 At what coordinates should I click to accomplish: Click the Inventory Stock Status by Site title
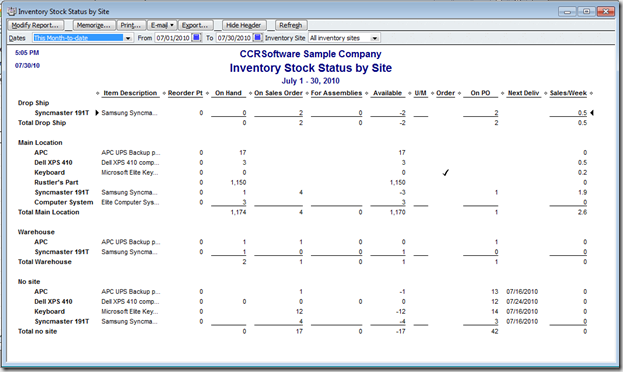coord(311,68)
